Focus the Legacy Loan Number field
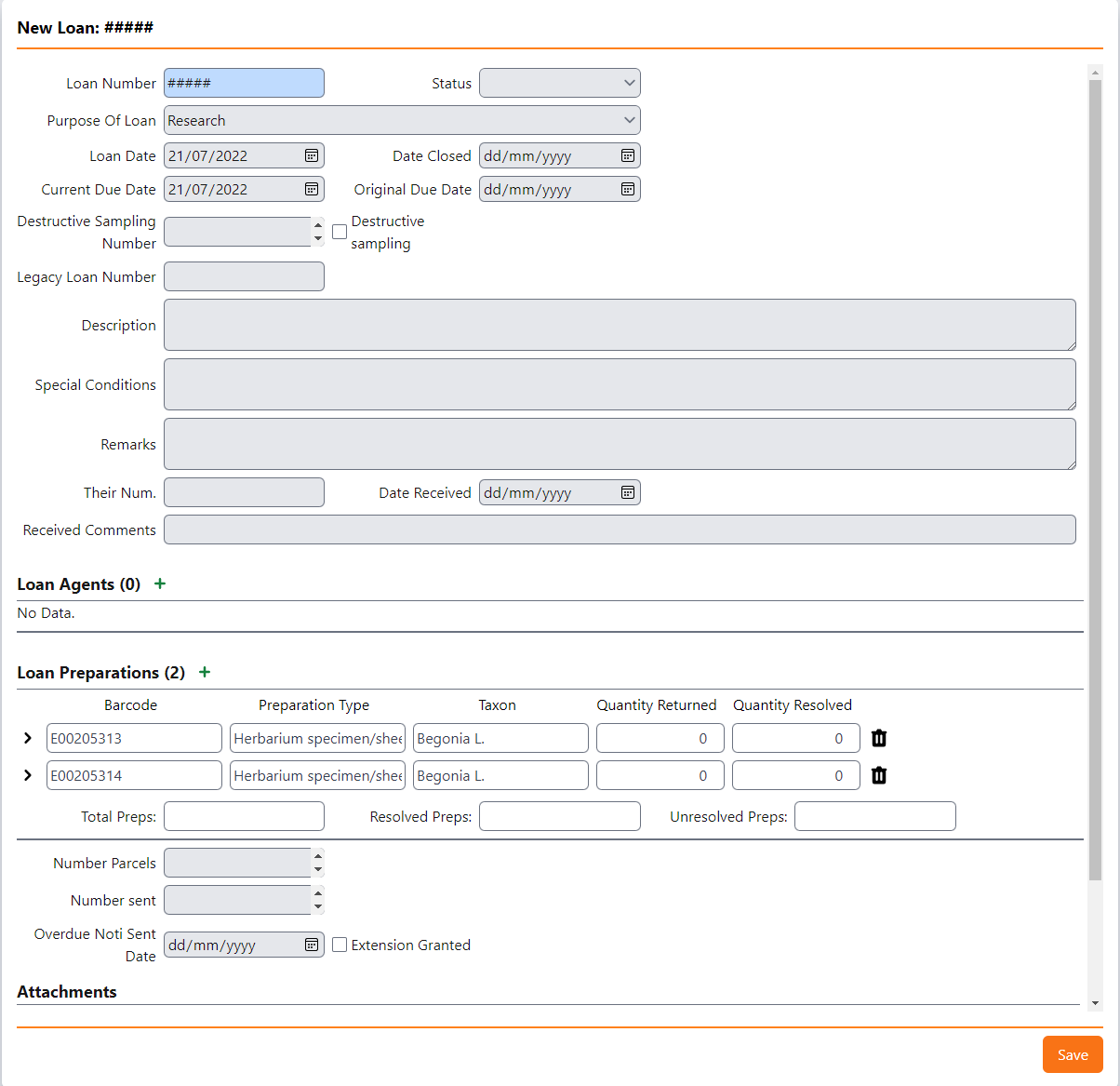 [x=244, y=276]
